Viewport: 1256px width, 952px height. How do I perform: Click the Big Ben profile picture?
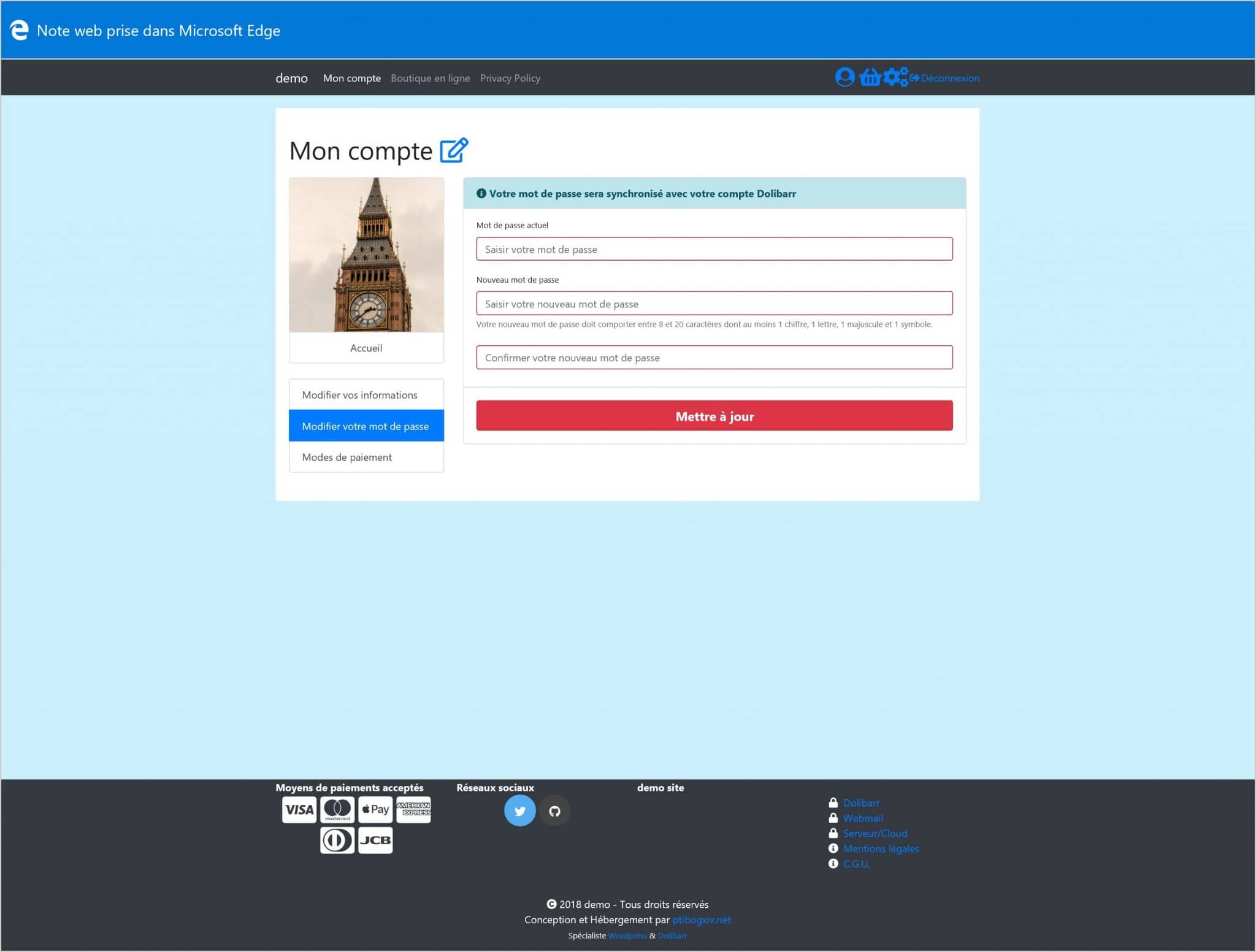366,255
